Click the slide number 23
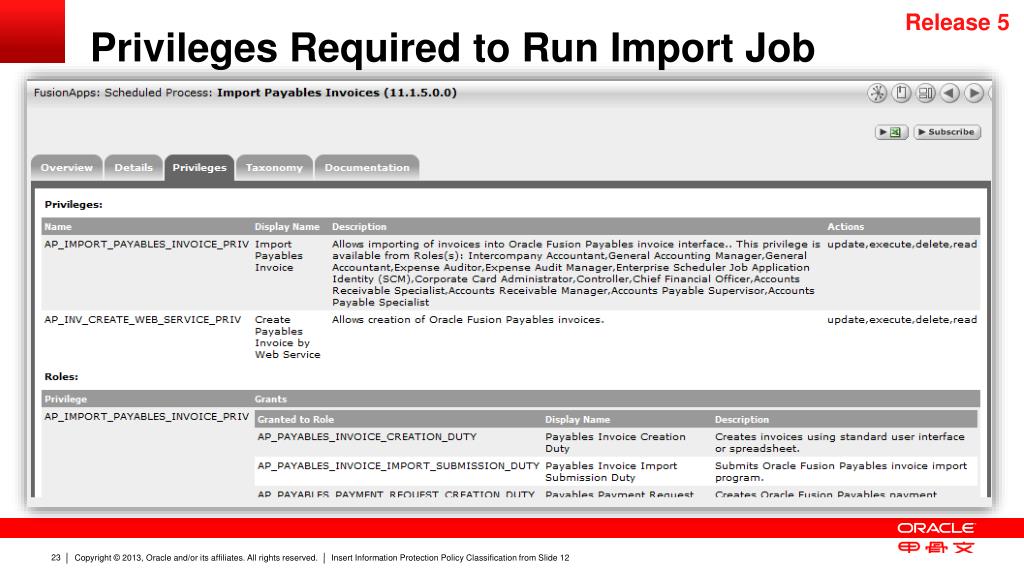1024x576 pixels. click(56, 558)
